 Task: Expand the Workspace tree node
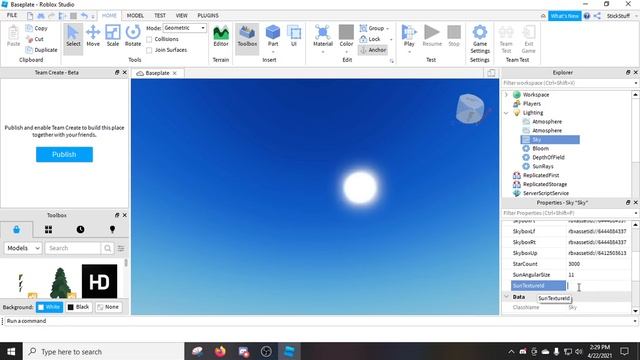(x=507, y=95)
